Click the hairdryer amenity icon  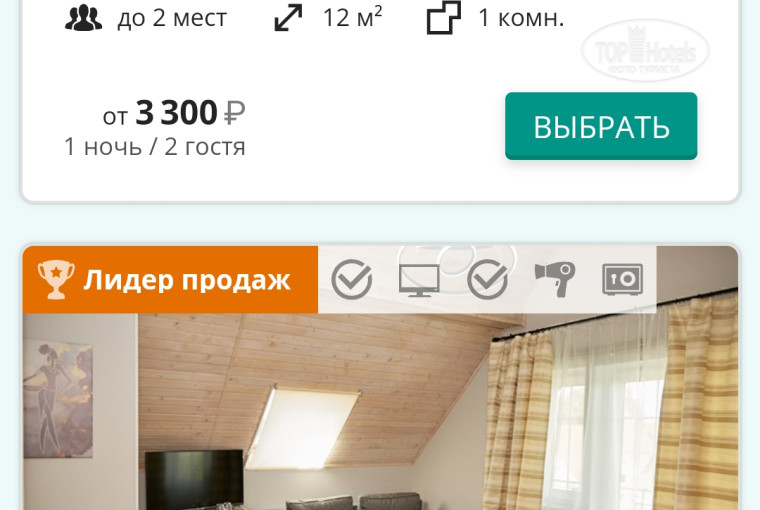coord(555,279)
